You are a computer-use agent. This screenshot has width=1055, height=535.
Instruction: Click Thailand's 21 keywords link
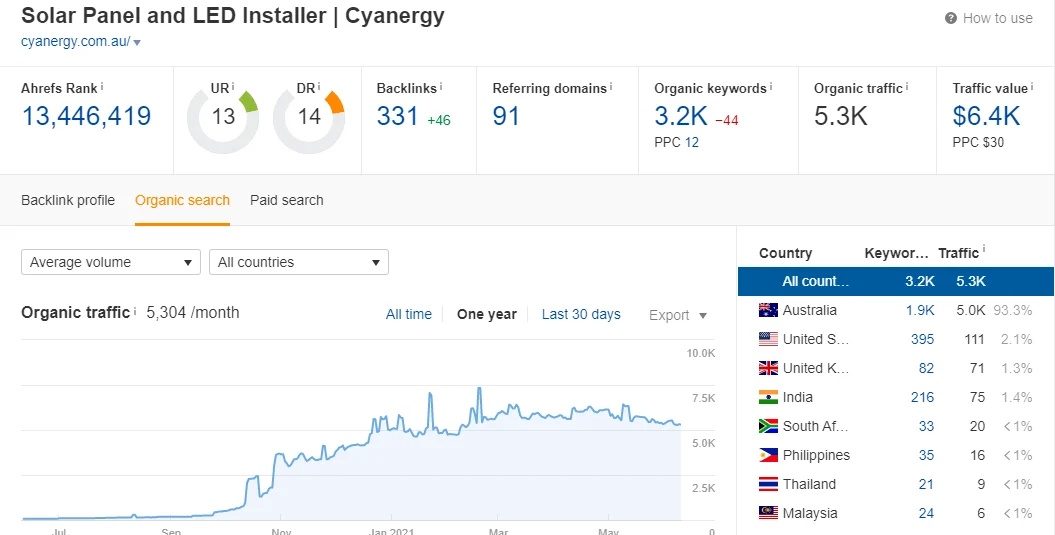(x=926, y=484)
